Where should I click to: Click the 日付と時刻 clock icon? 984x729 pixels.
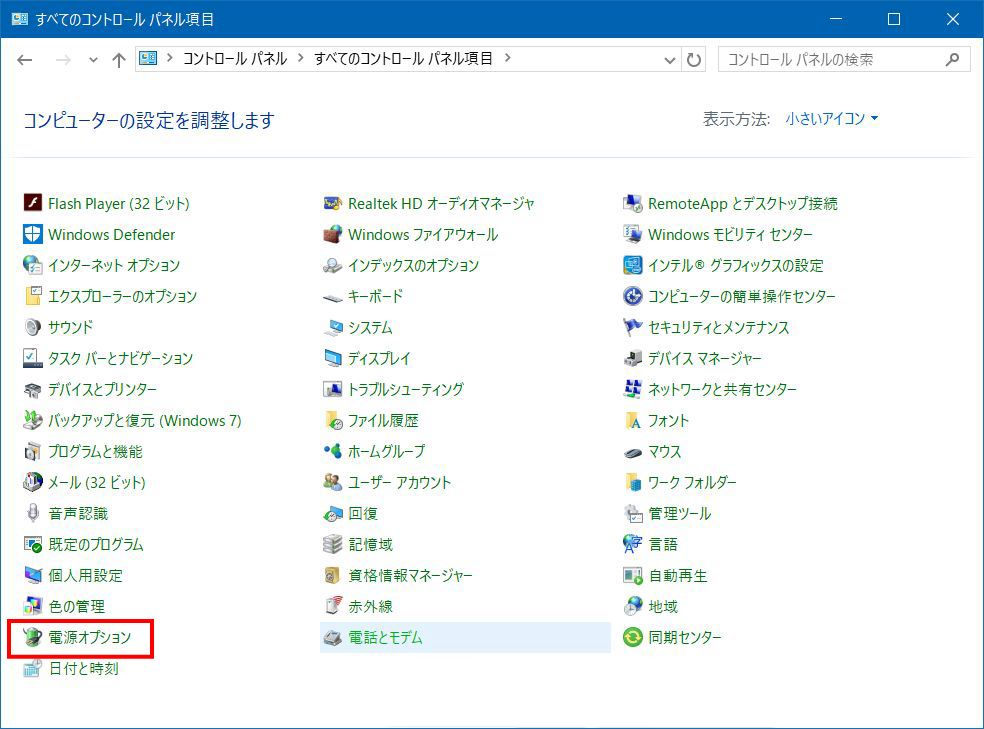click(33, 668)
